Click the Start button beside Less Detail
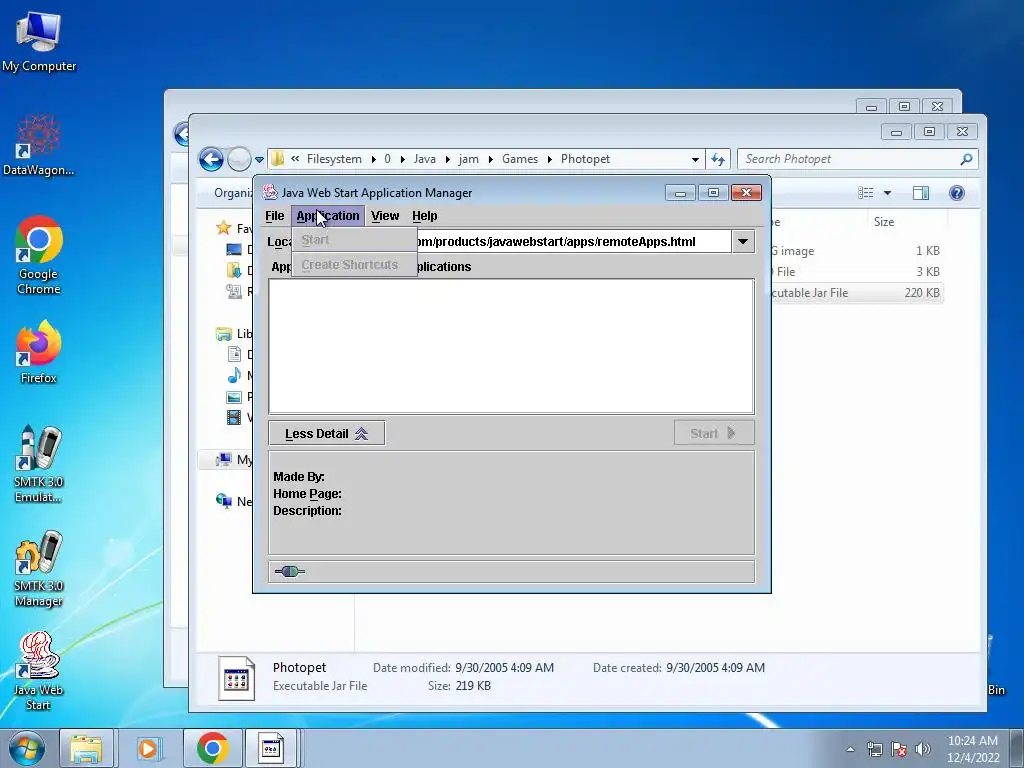Image resolution: width=1024 pixels, height=768 pixels. 714,434
